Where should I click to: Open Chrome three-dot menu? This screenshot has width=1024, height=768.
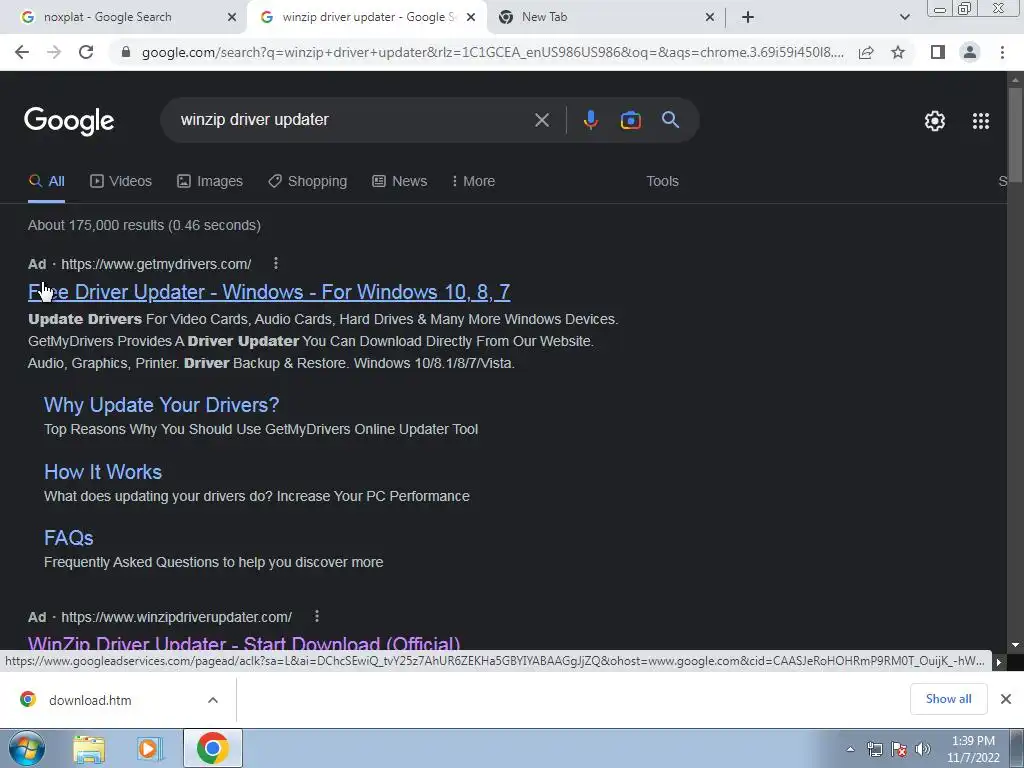1002,52
